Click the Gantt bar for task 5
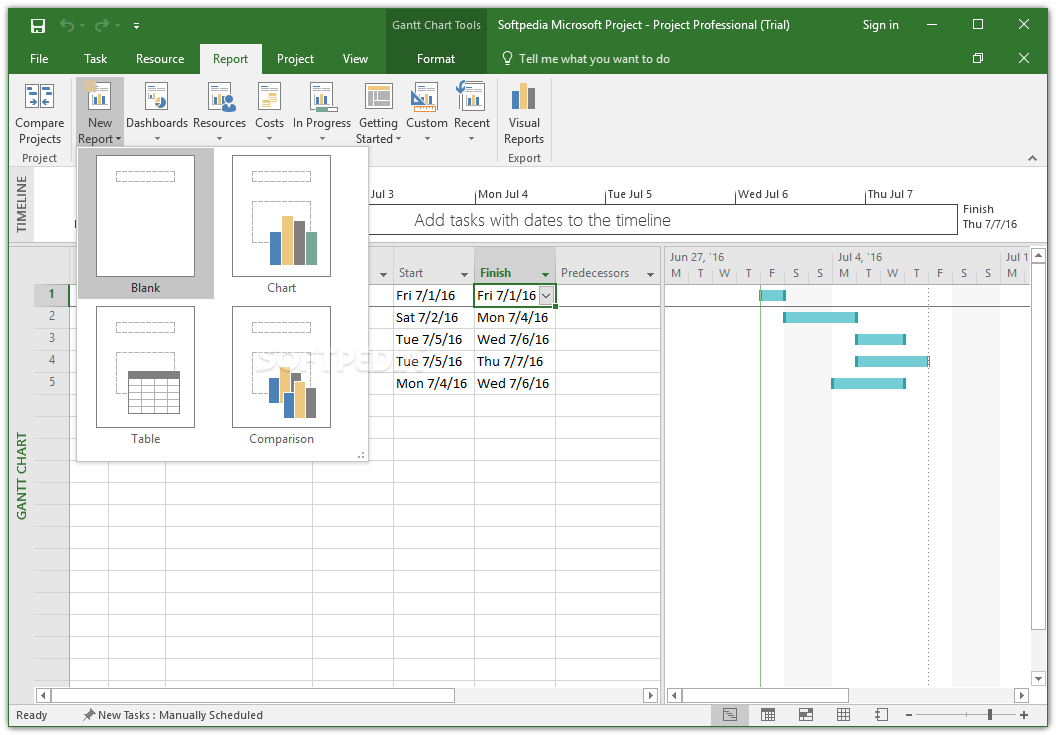The height and width of the screenshot is (735, 1056). [868, 383]
